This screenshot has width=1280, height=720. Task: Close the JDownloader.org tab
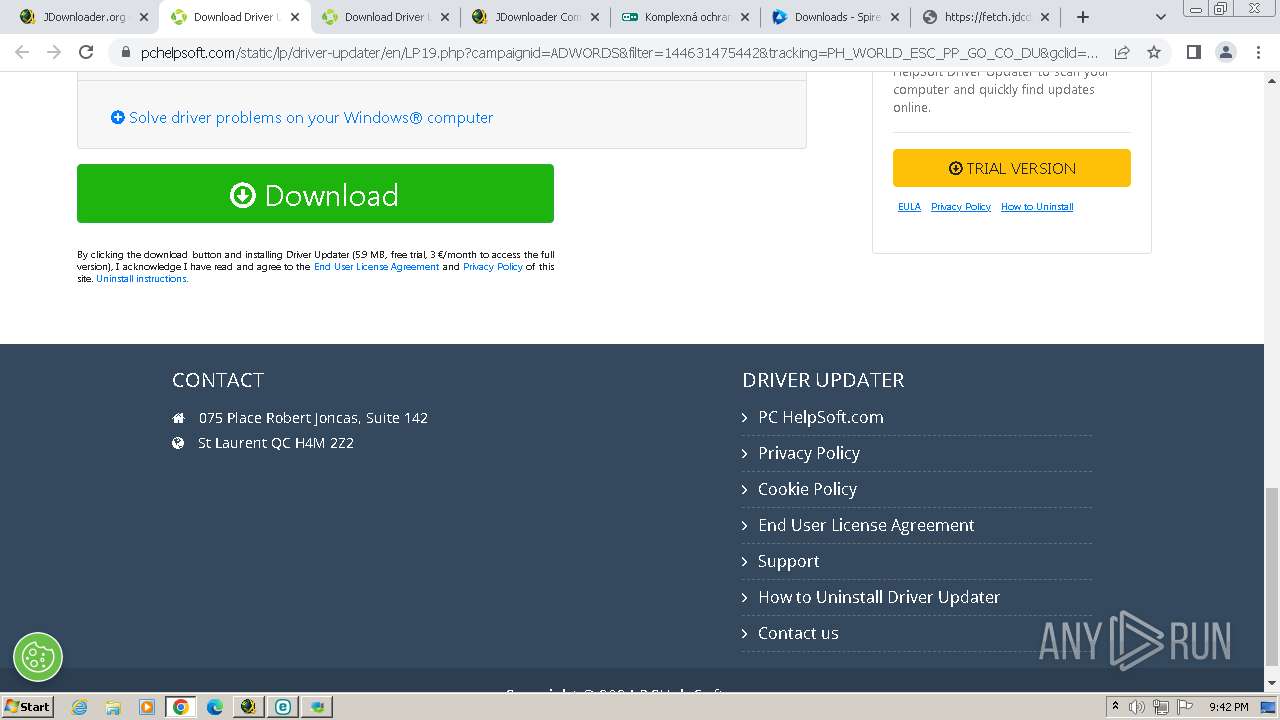[144, 17]
